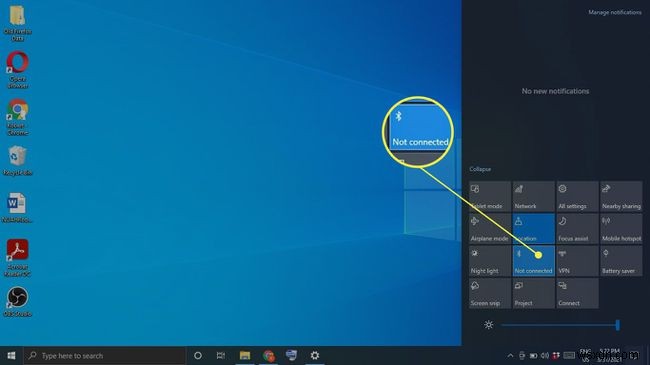Enable Mobile hotspot tile

[621, 229]
